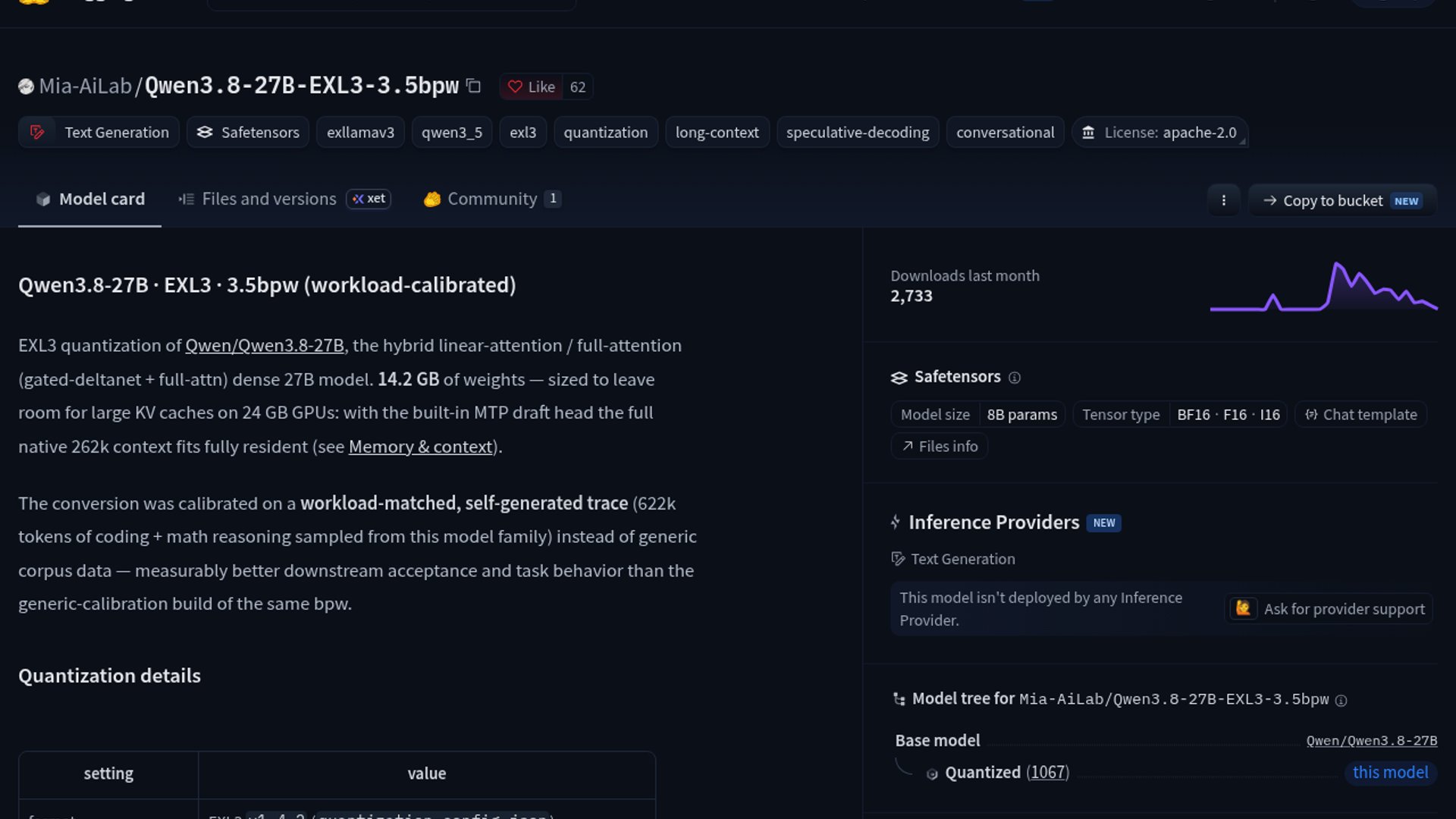Open the Qwen/Qwen3.8-27B link in description
The image size is (1456, 819).
click(x=265, y=346)
